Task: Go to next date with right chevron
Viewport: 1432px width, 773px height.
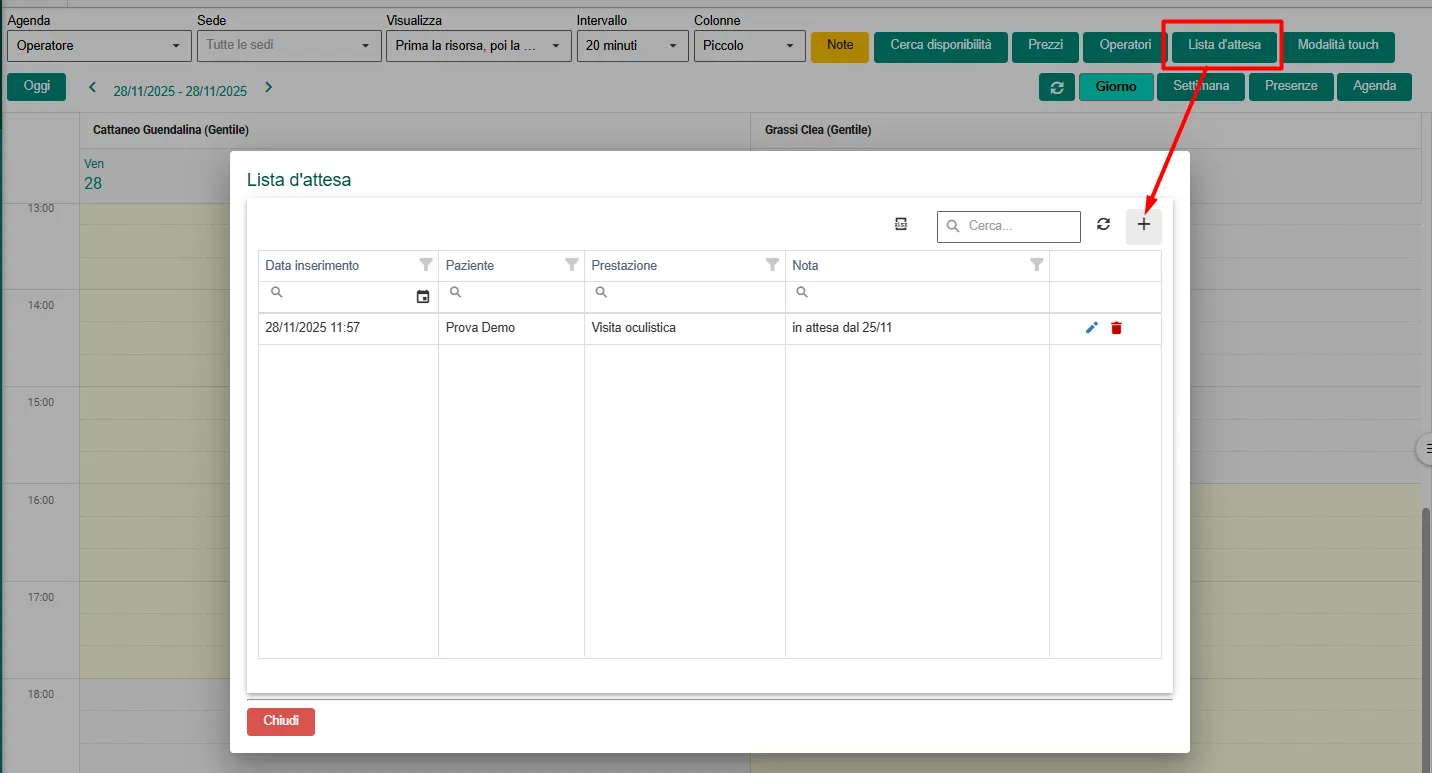Action: (x=268, y=88)
